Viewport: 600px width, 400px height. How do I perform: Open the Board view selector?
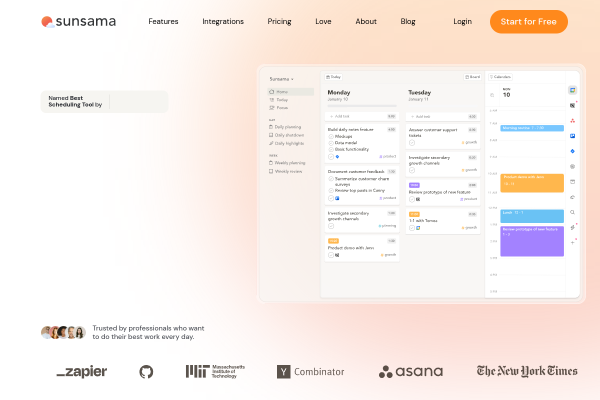(473, 77)
